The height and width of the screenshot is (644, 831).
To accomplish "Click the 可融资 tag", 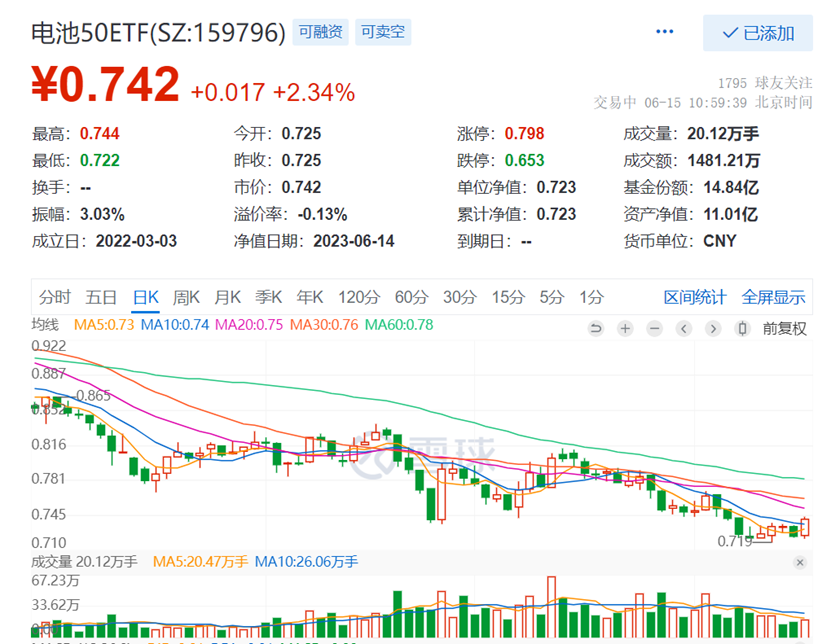I will (x=321, y=32).
